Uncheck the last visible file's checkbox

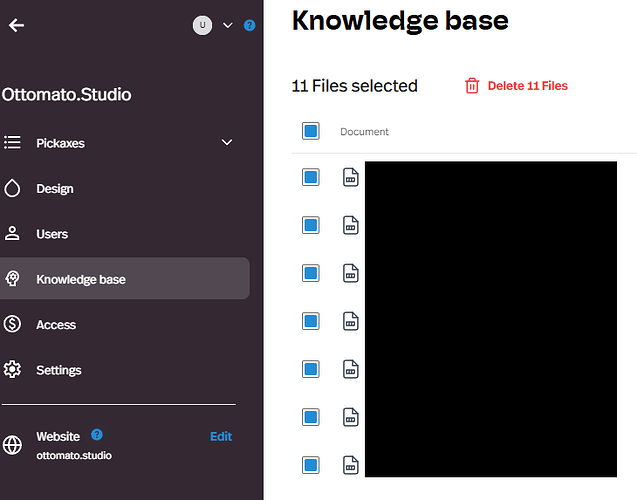pos(310,465)
